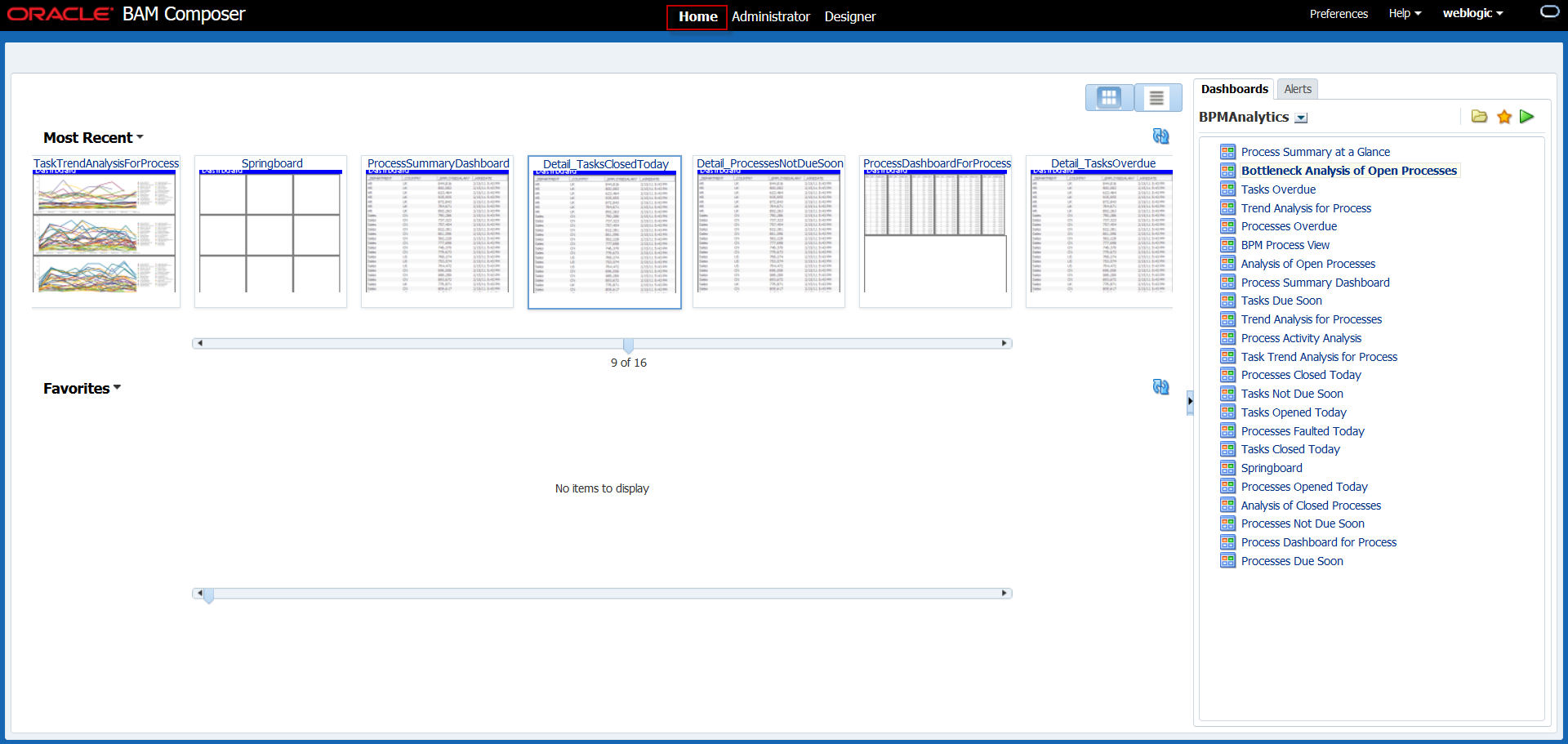
Task: Open the folder icon beside BPMAnalytics
Action: (x=1479, y=117)
